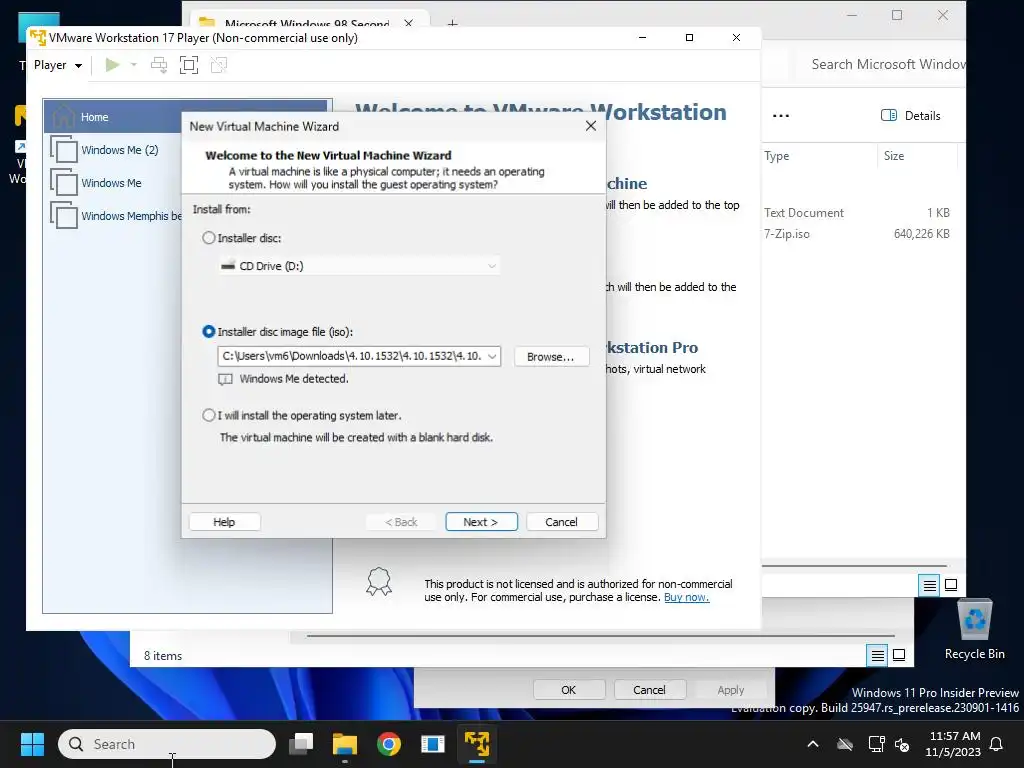
Task: Add a new tab in File Explorer
Action: pos(452,24)
